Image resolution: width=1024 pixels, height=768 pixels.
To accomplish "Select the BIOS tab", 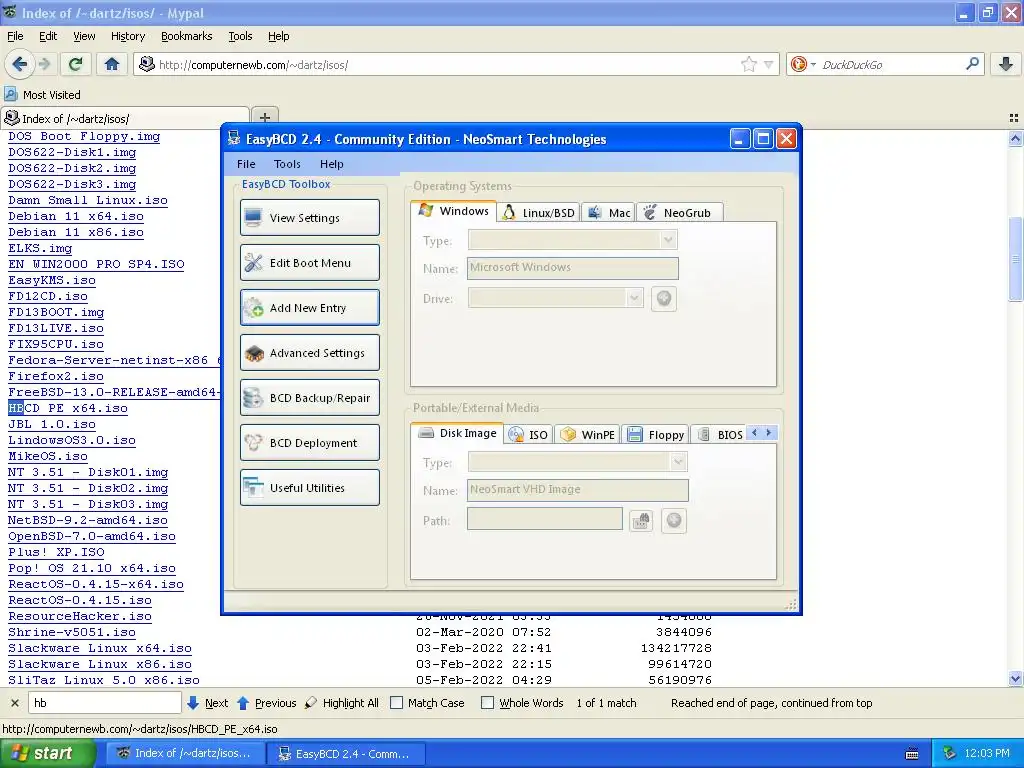I will point(720,434).
